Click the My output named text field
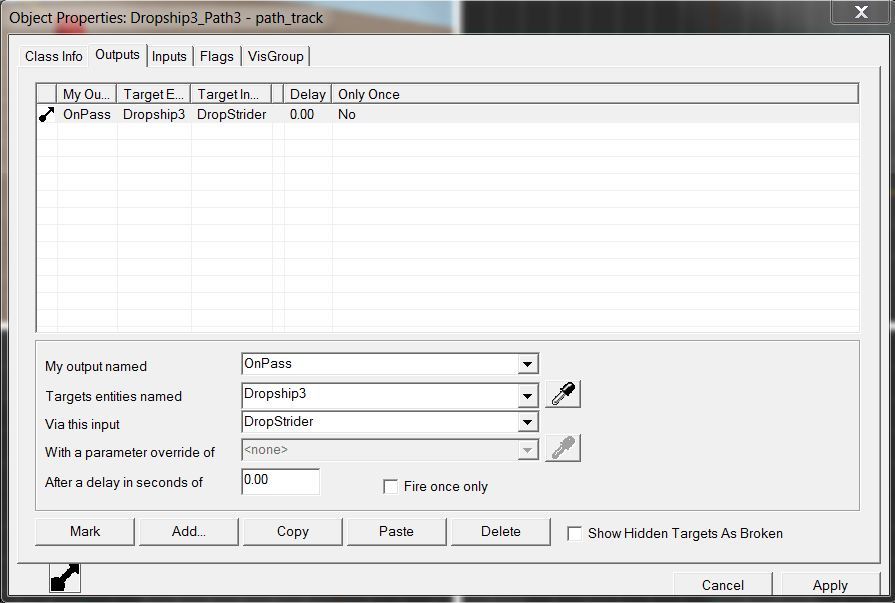 [380, 364]
